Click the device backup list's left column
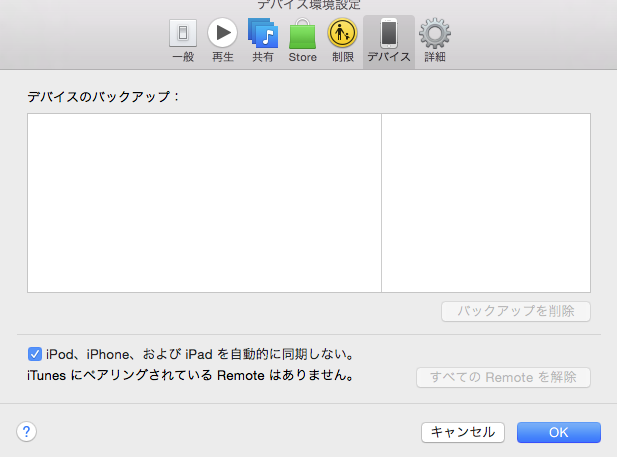Viewport: 617px width, 457px height. [204, 203]
